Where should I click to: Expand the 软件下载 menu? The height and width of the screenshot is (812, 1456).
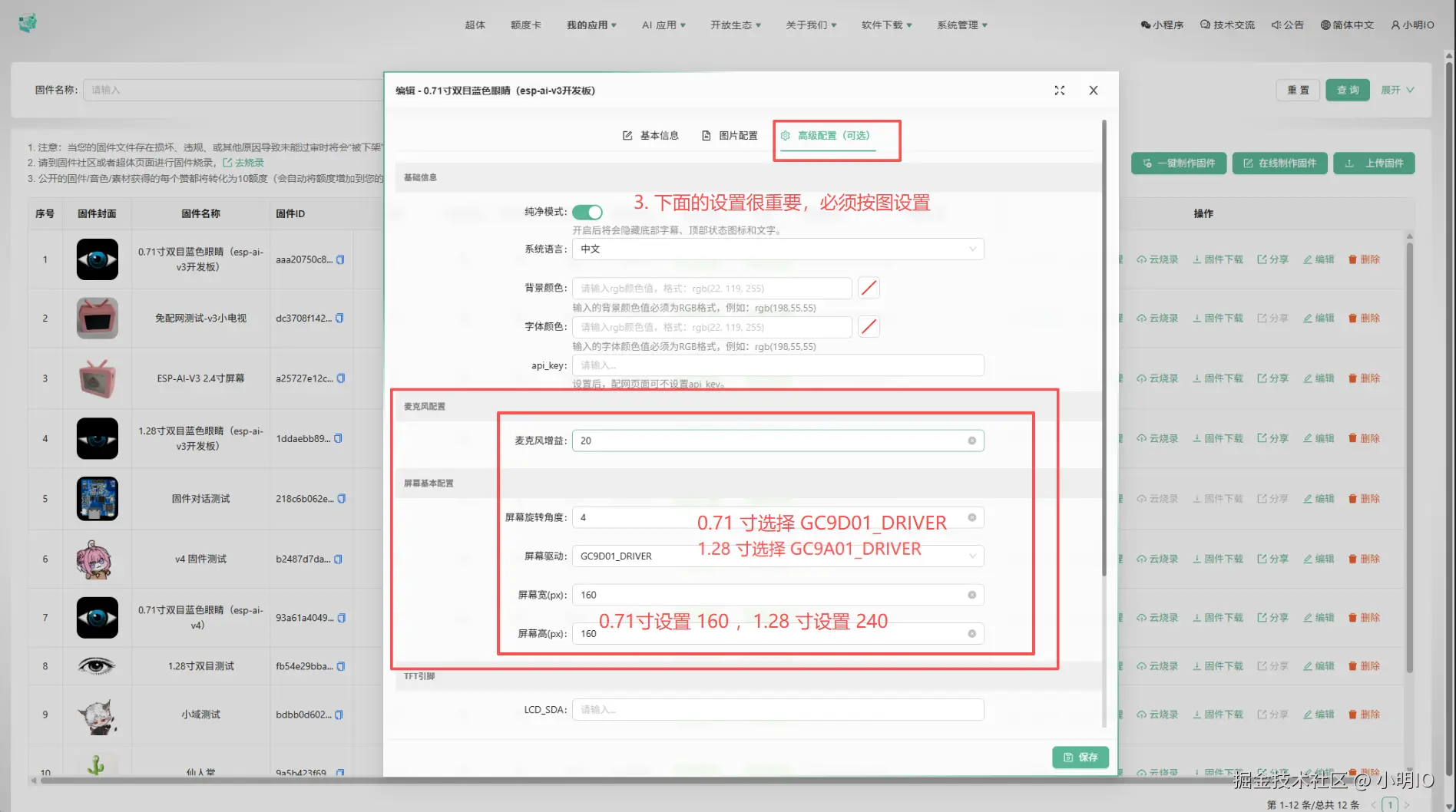tap(887, 25)
